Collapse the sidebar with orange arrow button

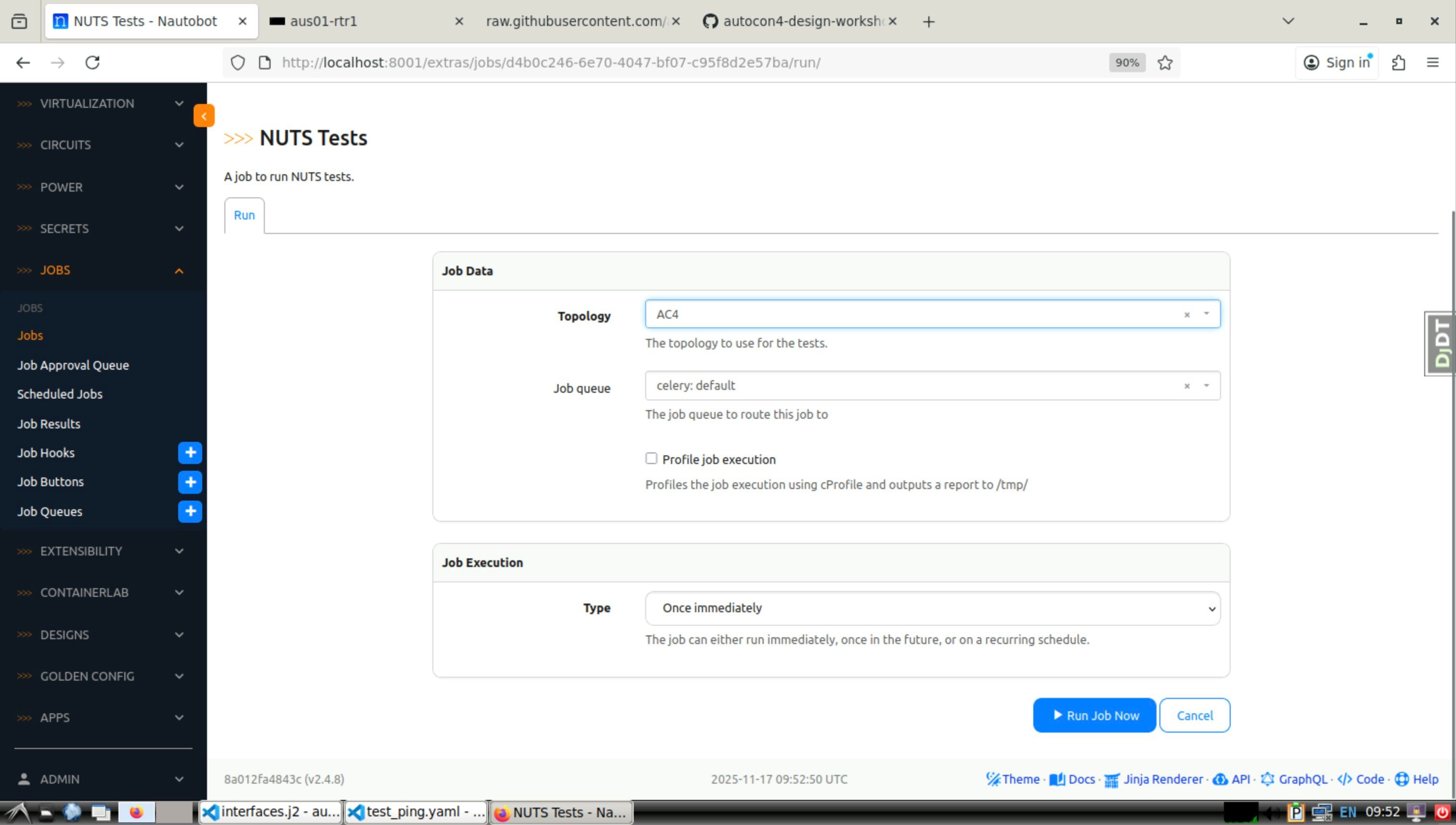click(x=204, y=116)
